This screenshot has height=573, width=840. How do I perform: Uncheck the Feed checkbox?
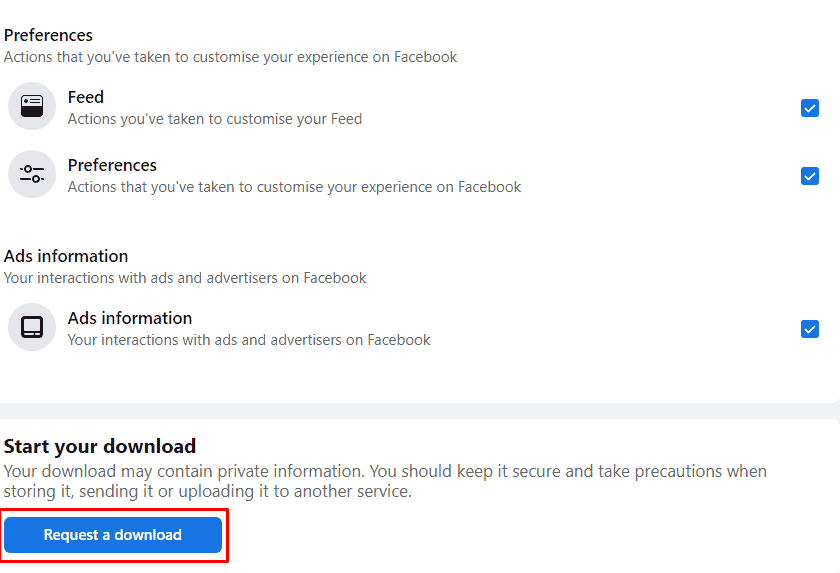[x=809, y=108]
